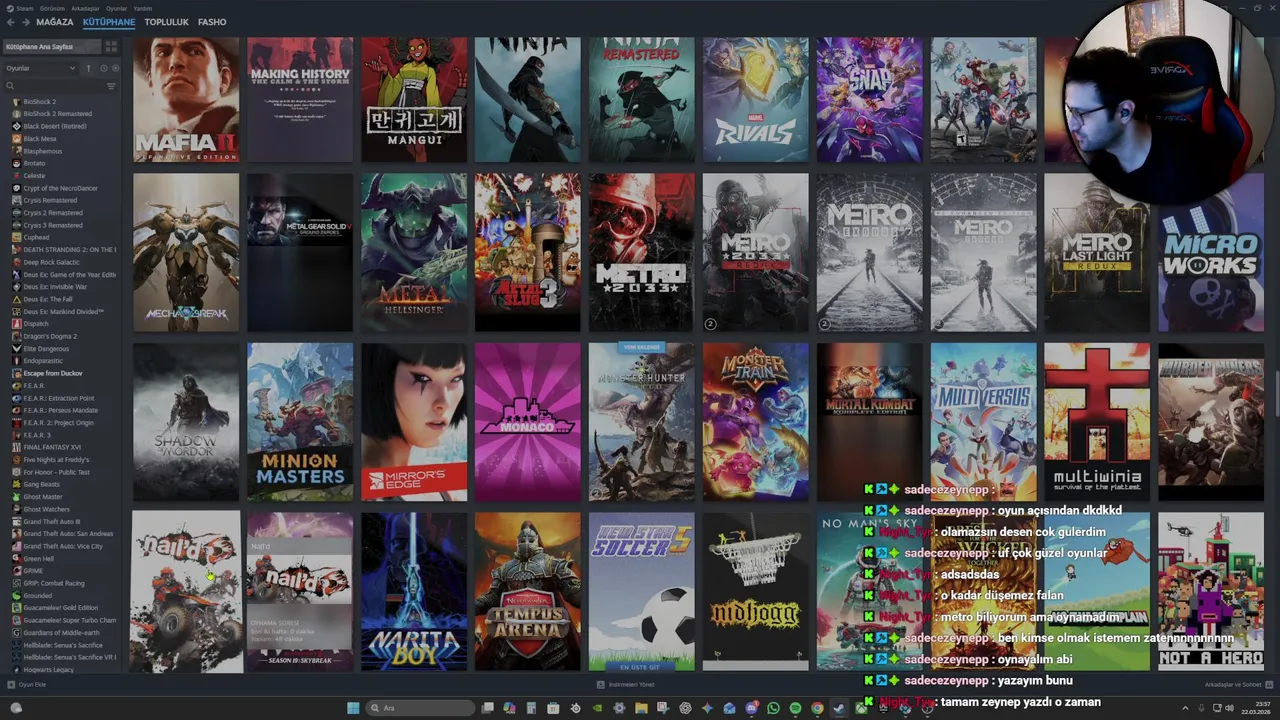Open the Oyunlar menu in the menu bar
The height and width of the screenshot is (720, 1280).
point(116,8)
